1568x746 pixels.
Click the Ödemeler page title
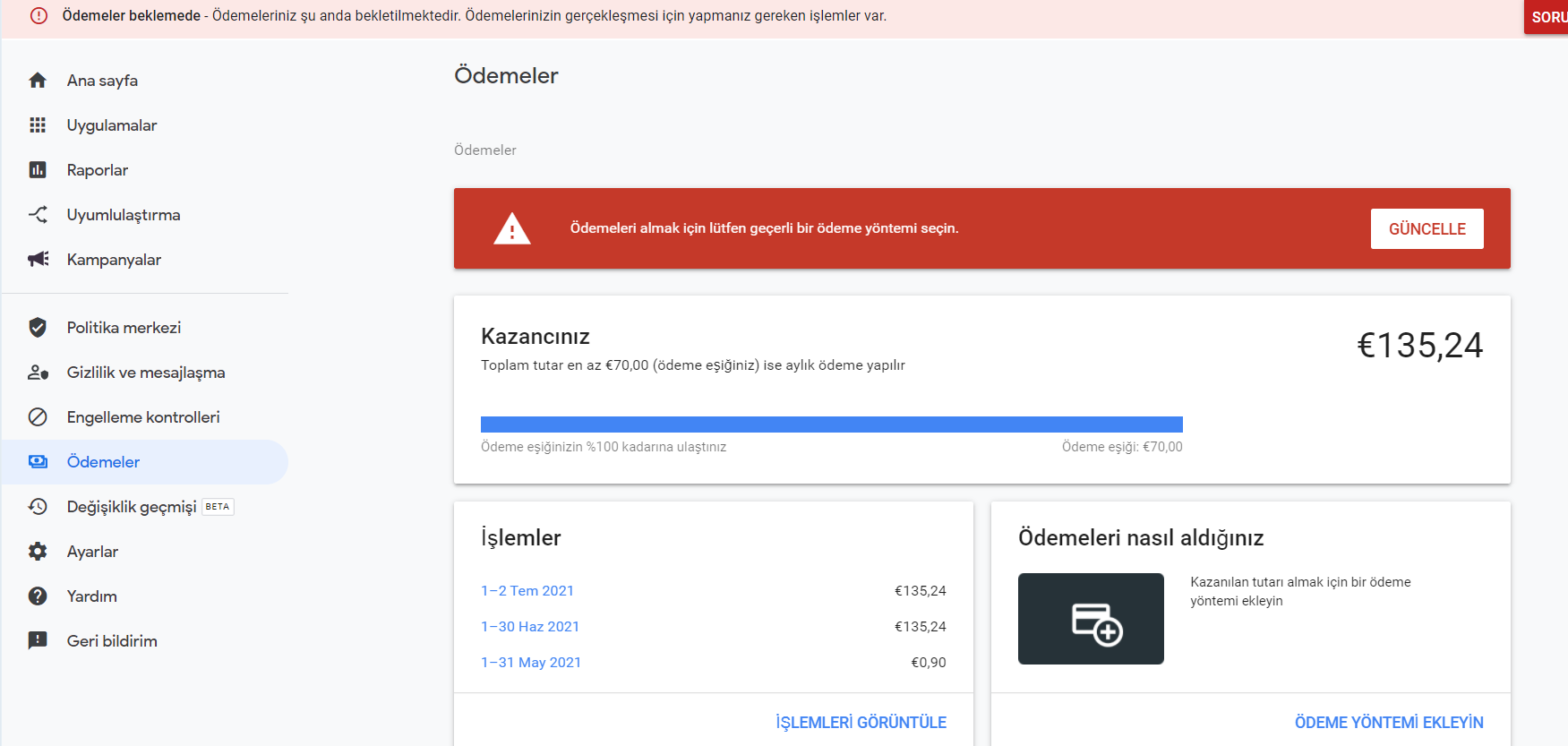click(x=506, y=76)
